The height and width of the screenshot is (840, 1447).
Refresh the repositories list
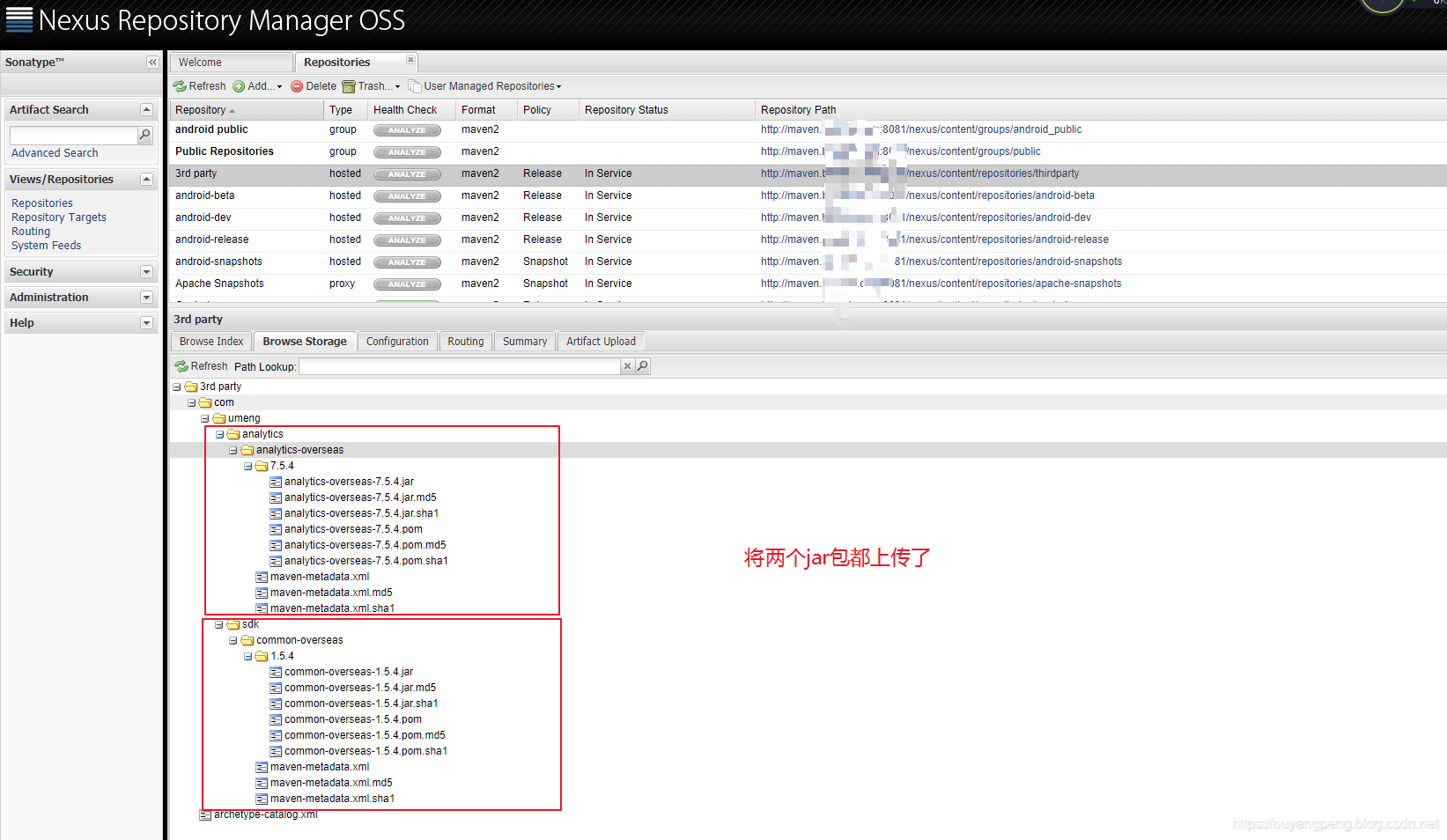coord(200,86)
